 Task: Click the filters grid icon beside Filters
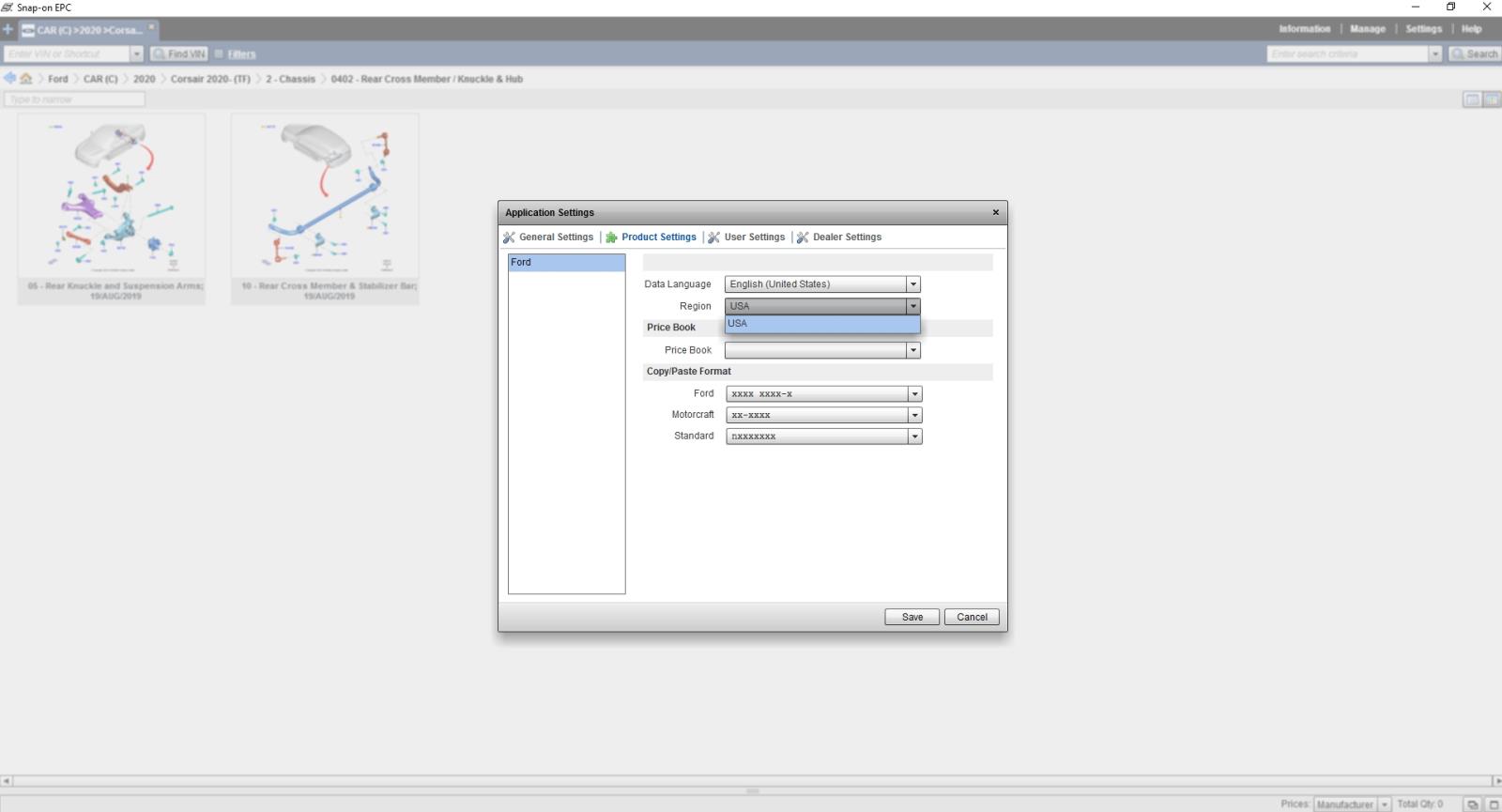point(219,54)
